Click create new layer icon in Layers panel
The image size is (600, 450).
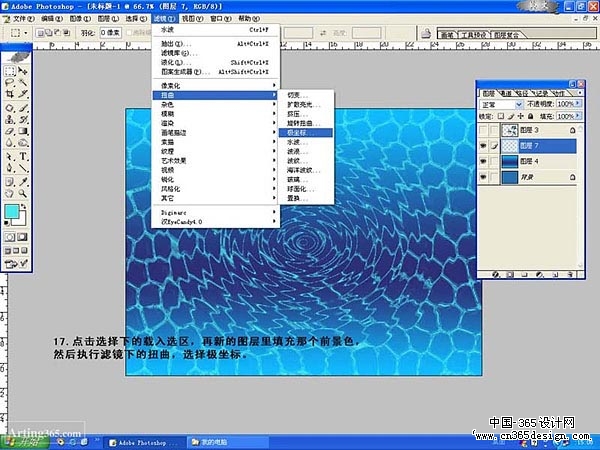tap(555, 274)
